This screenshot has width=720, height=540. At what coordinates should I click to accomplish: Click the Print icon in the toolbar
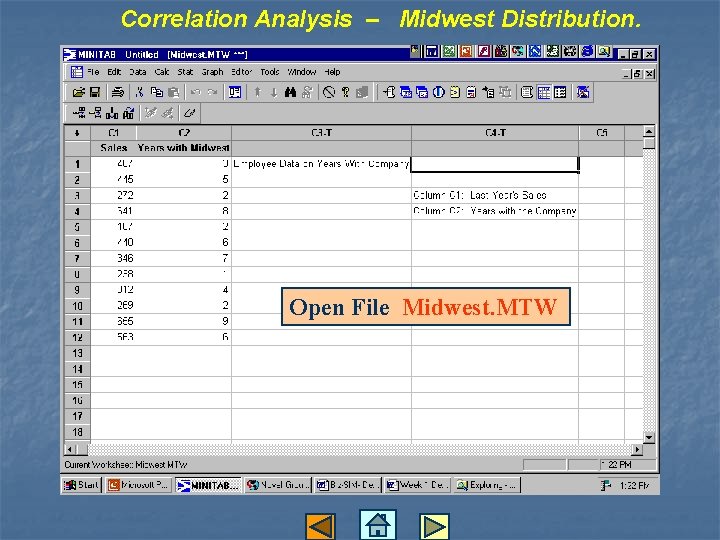(118, 92)
